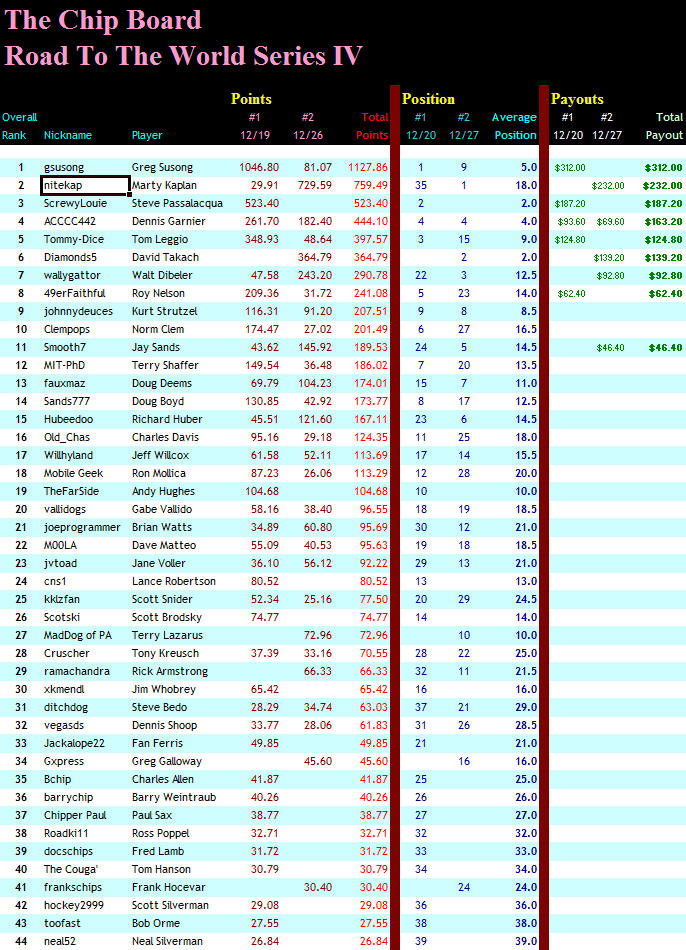Select nickname Hubeedoo
Viewport: 686px width, 950px height.
(x=68, y=419)
